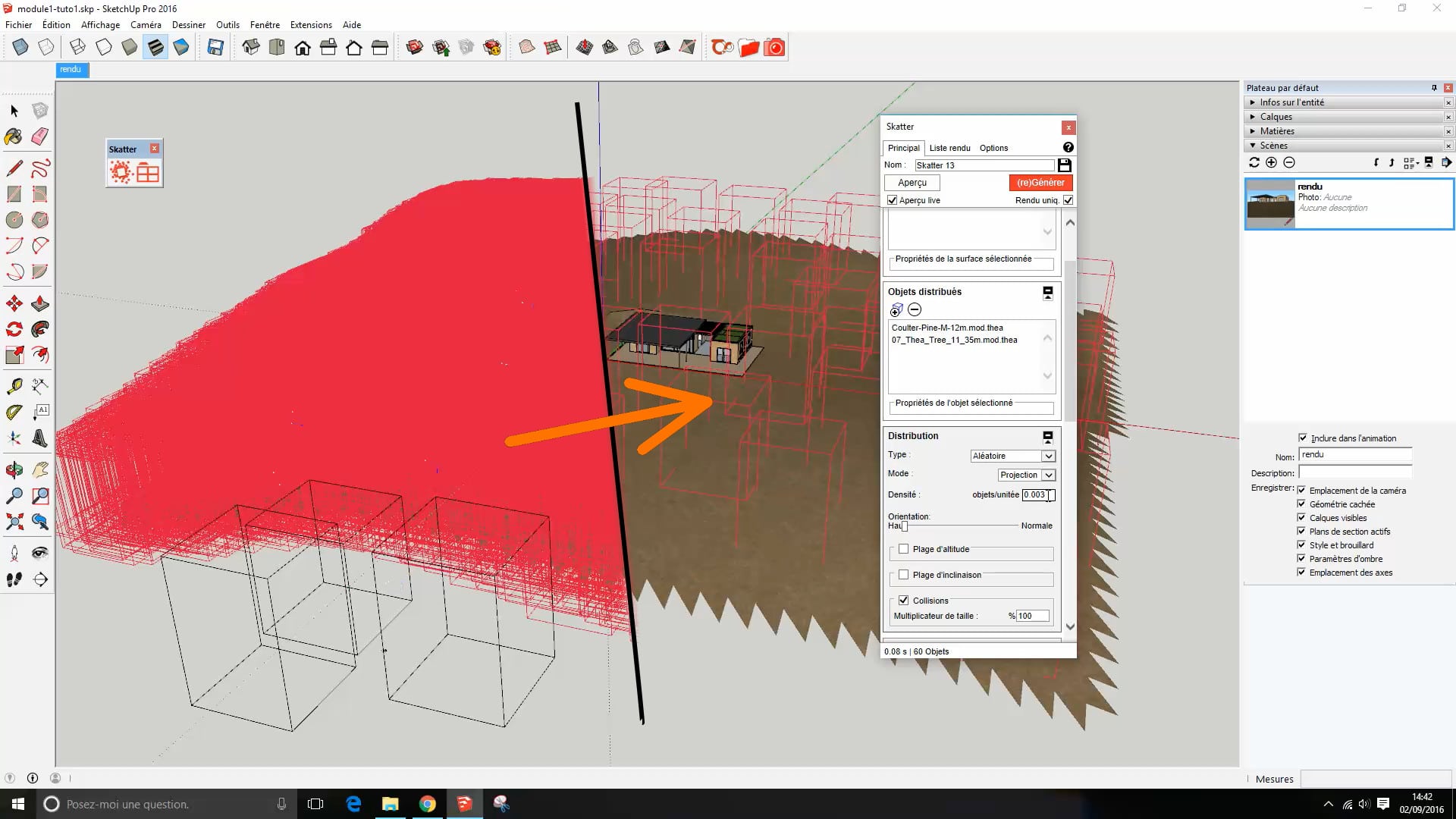Screen dimensions: 1456x819
Task: Toggle the Rendu uniq. checkbox
Action: tap(1068, 200)
